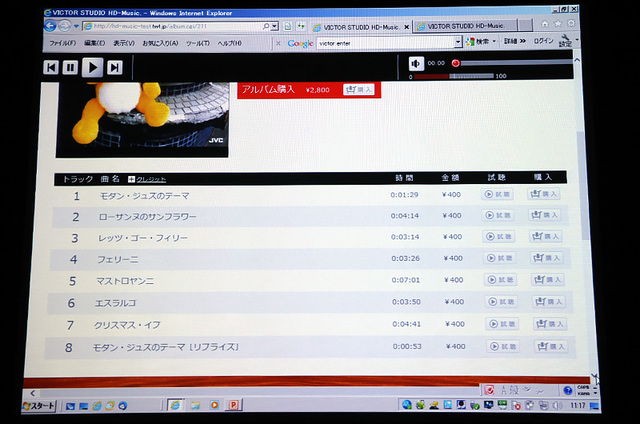
Task: Close the first VICTOR STUDIO HD-Music tab
Action: [x=407, y=27]
